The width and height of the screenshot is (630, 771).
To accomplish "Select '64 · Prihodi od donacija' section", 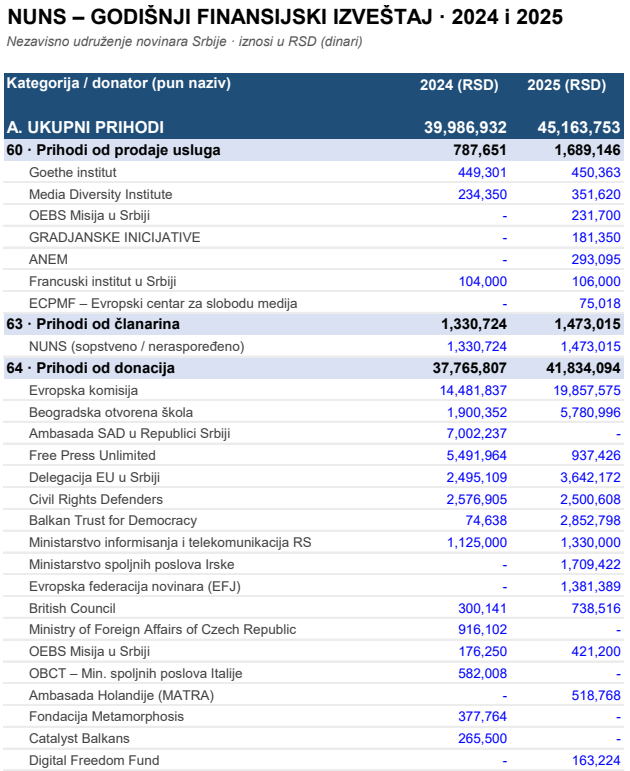I will pyautogui.click(x=90, y=368).
